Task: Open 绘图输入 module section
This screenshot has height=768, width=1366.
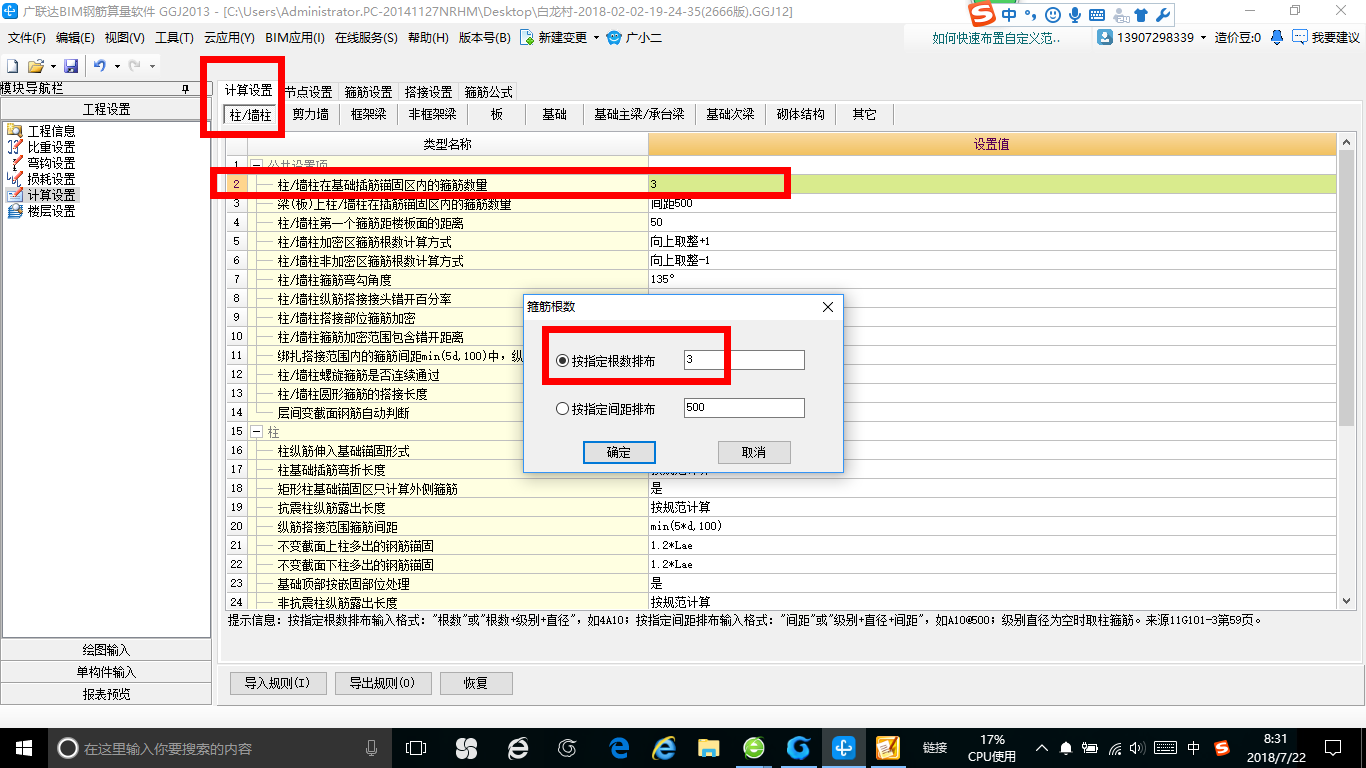Action: pyautogui.click(x=106, y=650)
